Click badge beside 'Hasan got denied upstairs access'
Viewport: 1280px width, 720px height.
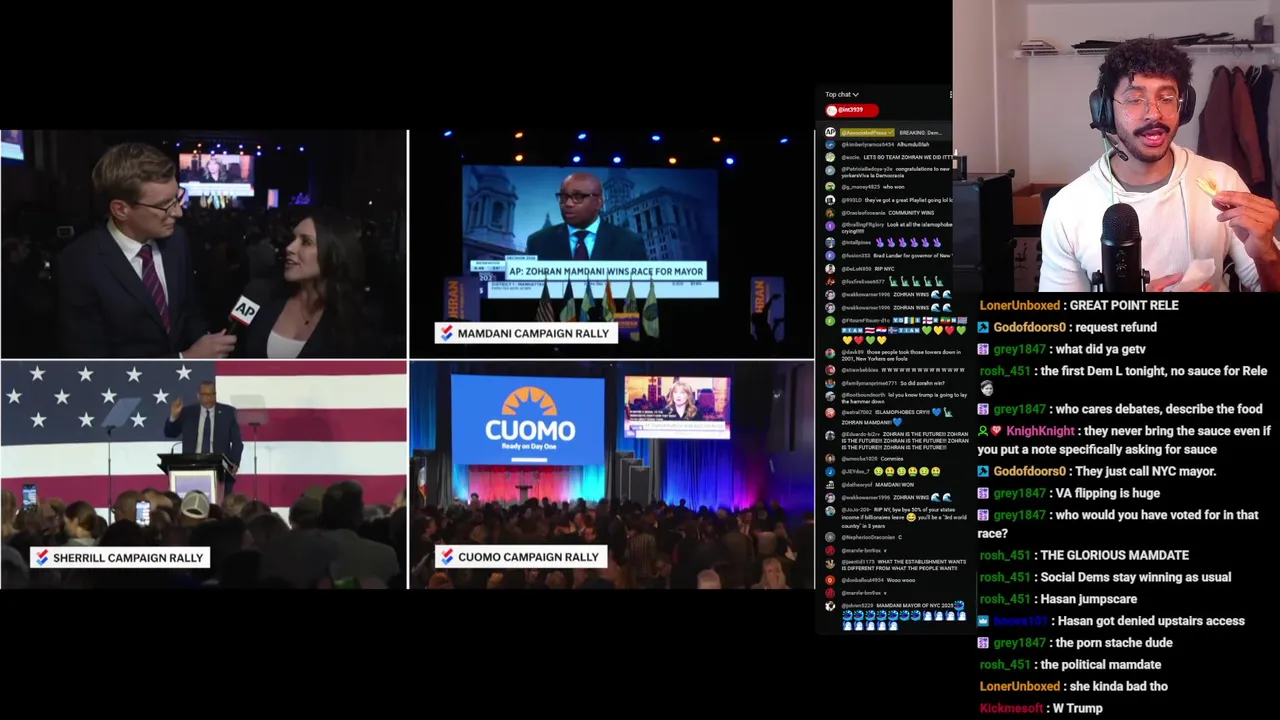point(984,621)
